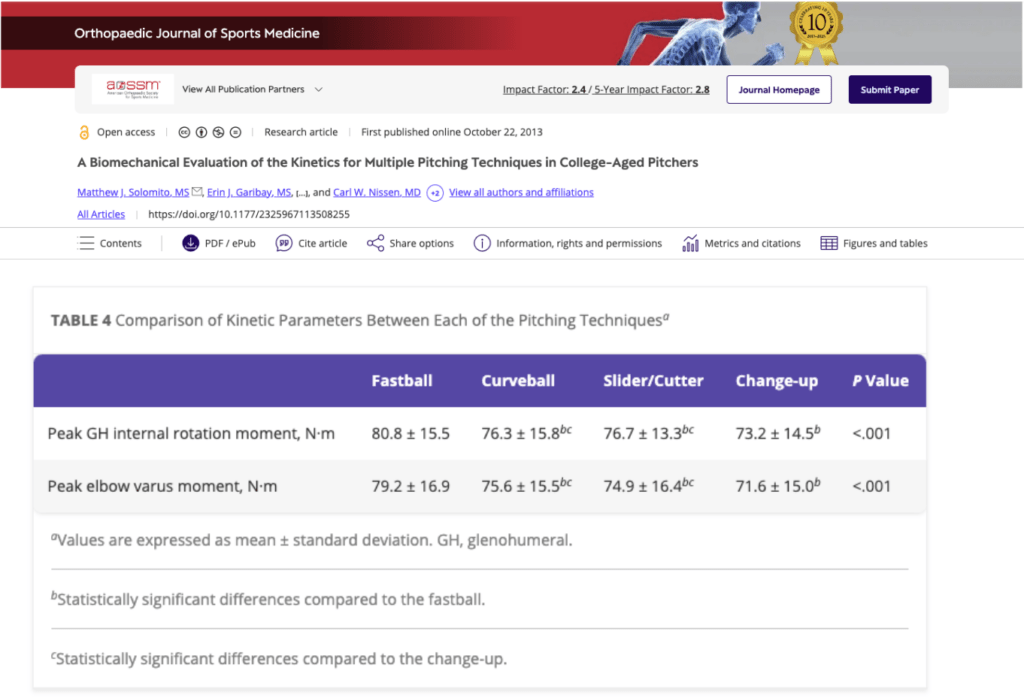
Task: Download article via PDF / ePub icon
Action: (x=190, y=243)
